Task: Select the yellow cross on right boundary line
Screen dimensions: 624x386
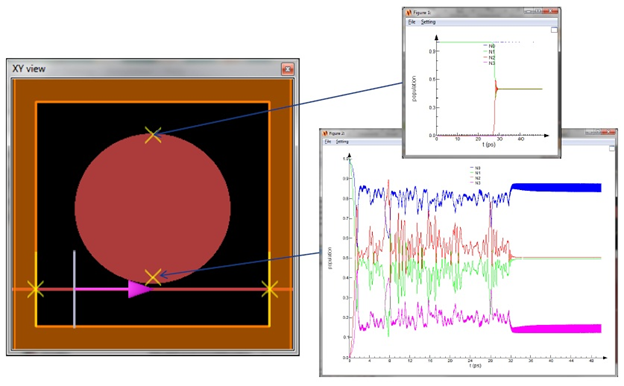Action: coord(269,289)
